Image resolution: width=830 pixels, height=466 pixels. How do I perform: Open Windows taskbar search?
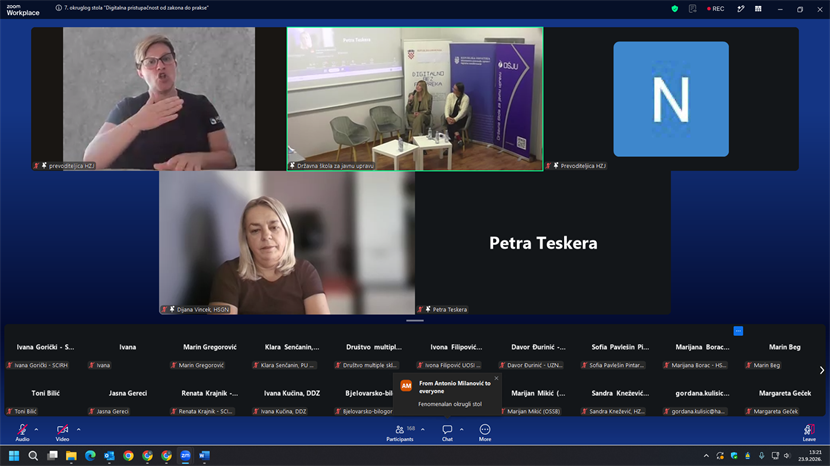click(x=33, y=455)
